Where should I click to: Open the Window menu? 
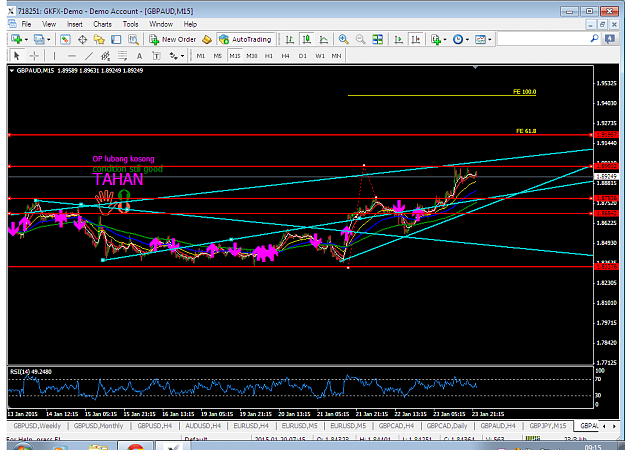pos(161,24)
